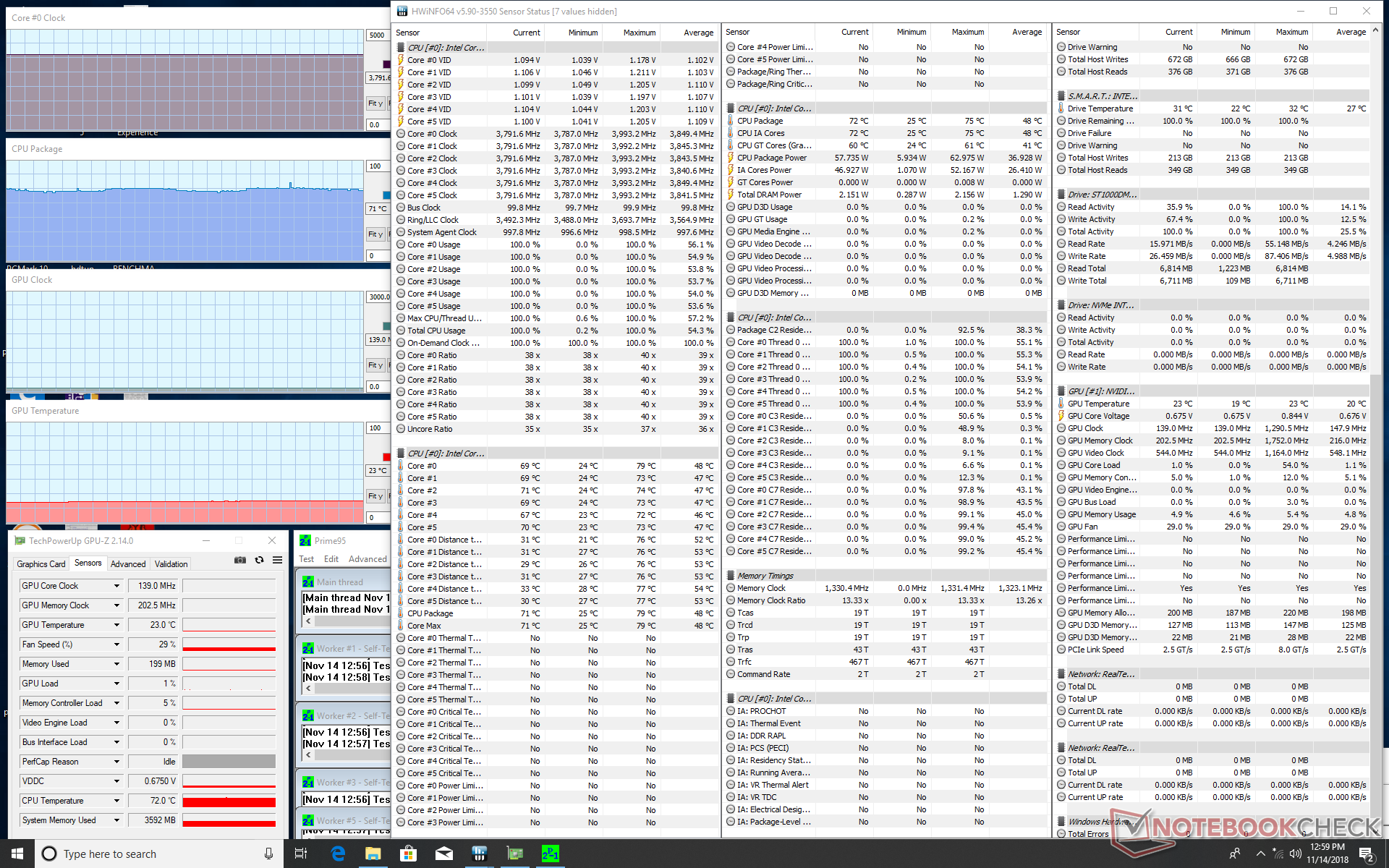Open Task View from the taskbar
Viewport: 1389px width, 868px height.
(300, 854)
